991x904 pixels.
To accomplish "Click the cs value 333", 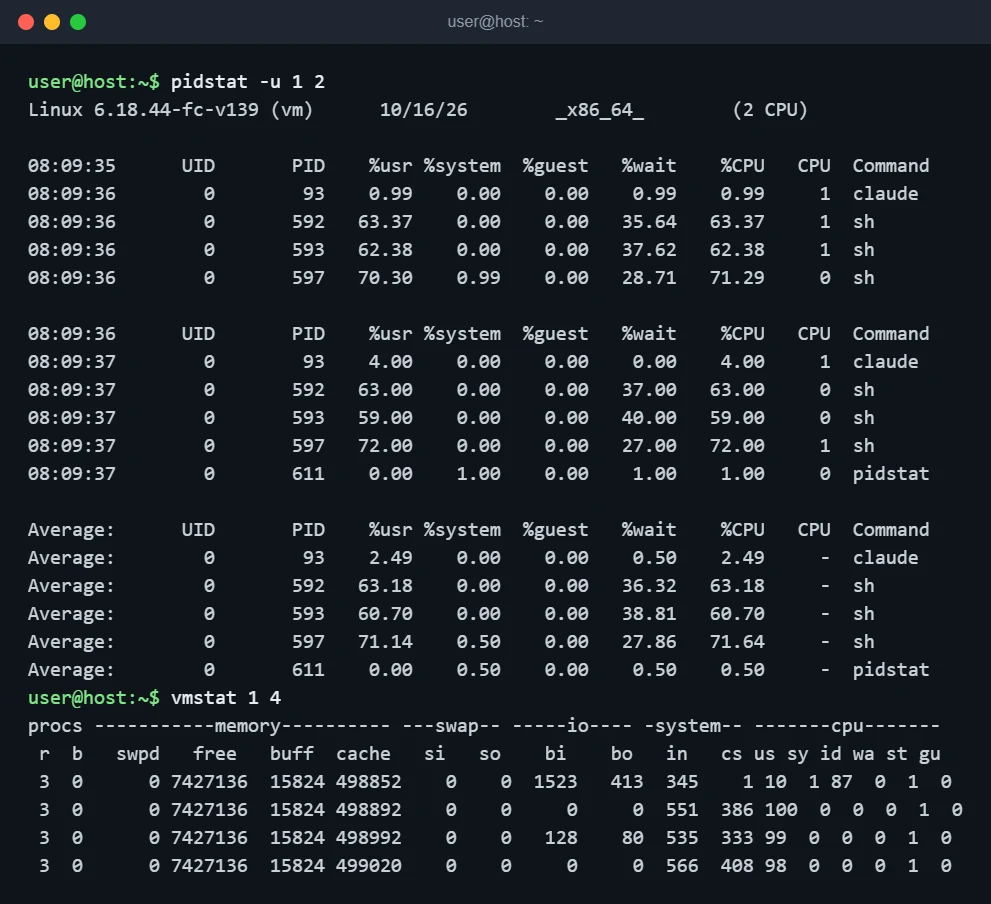I will tap(737, 838).
